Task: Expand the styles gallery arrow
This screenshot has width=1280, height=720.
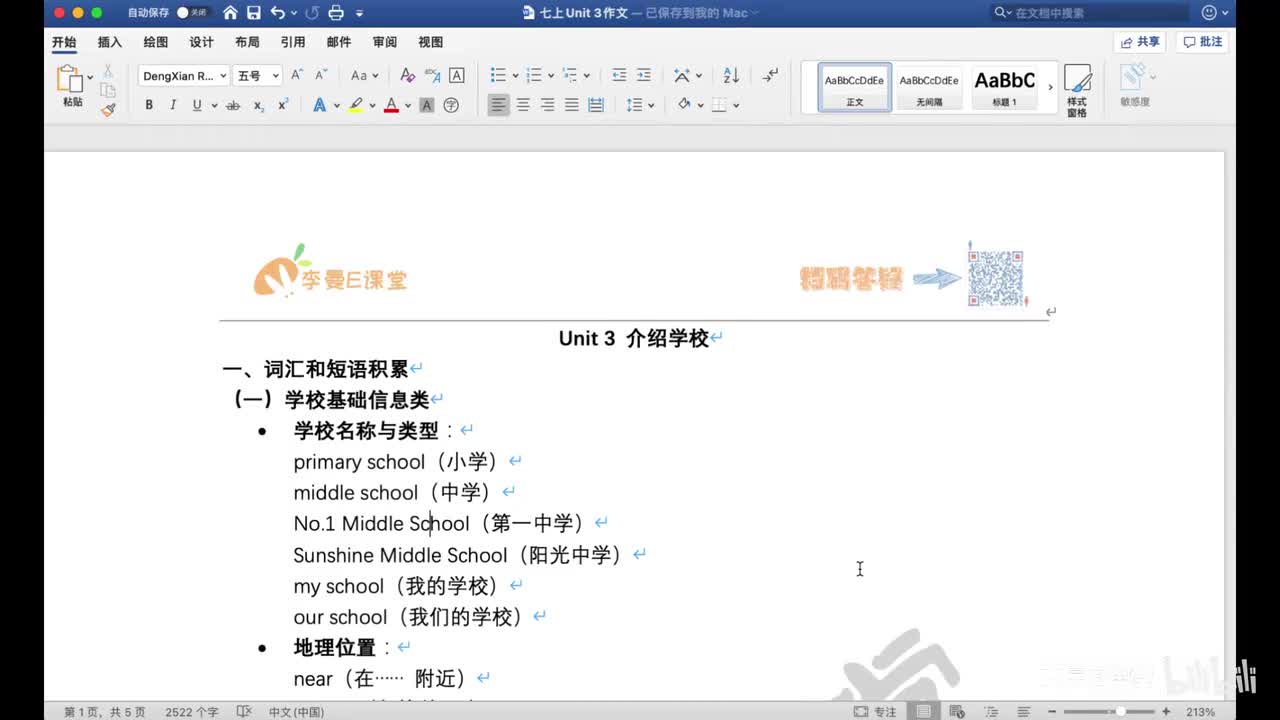Action: [x=1050, y=87]
